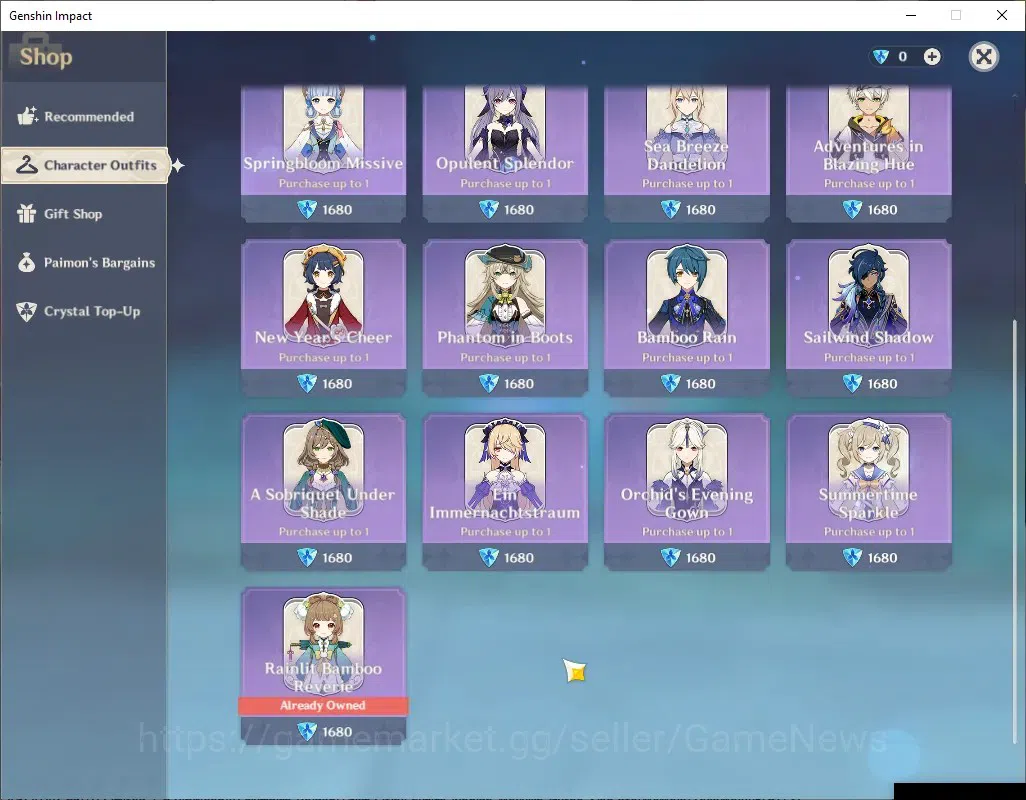Viewport: 1026px width, 800px height.
Task: Click the crystal icon under Adventures in Blazing Hue
Action: [852, 209]
